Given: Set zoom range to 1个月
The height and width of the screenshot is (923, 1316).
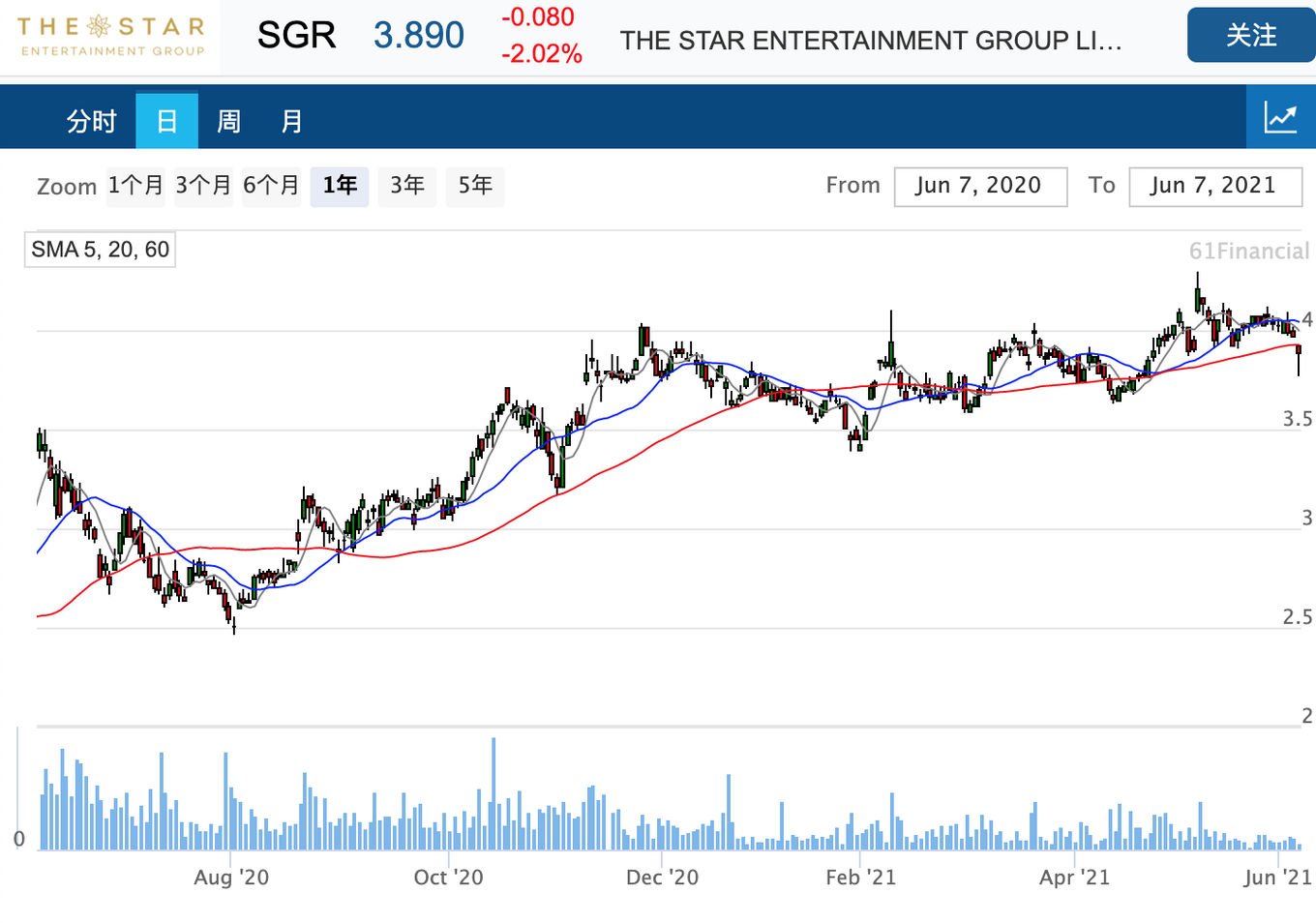Looking at the screenshot, I should pos(135,185).
